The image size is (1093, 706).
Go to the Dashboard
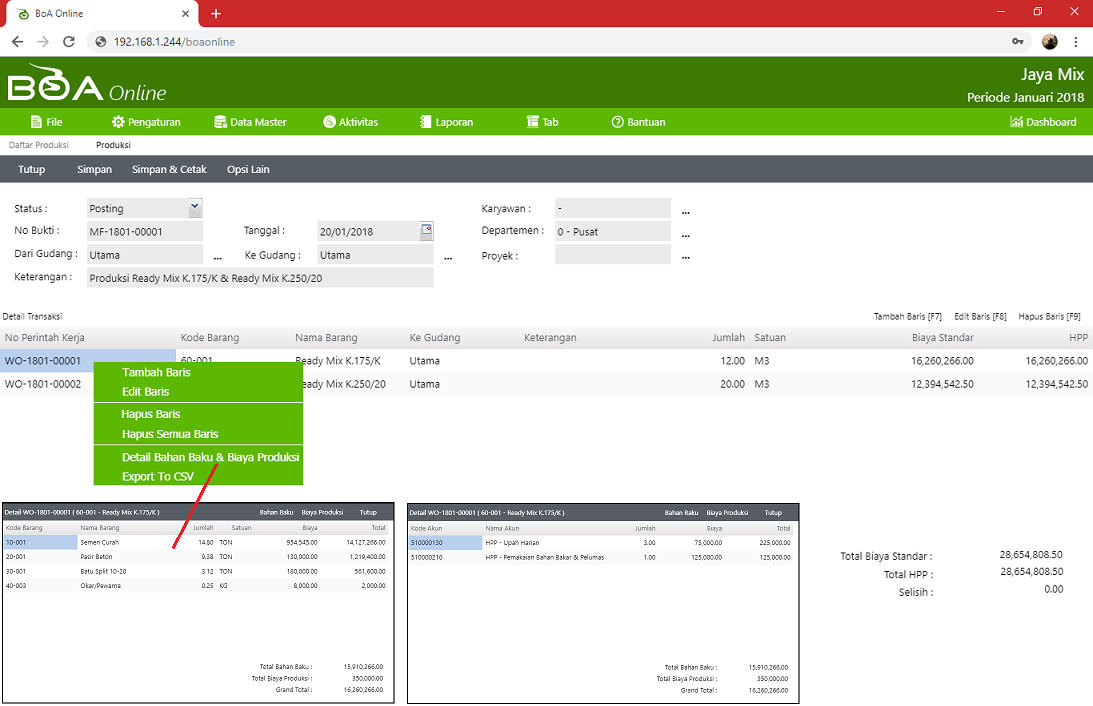(x=1043, y=122)
